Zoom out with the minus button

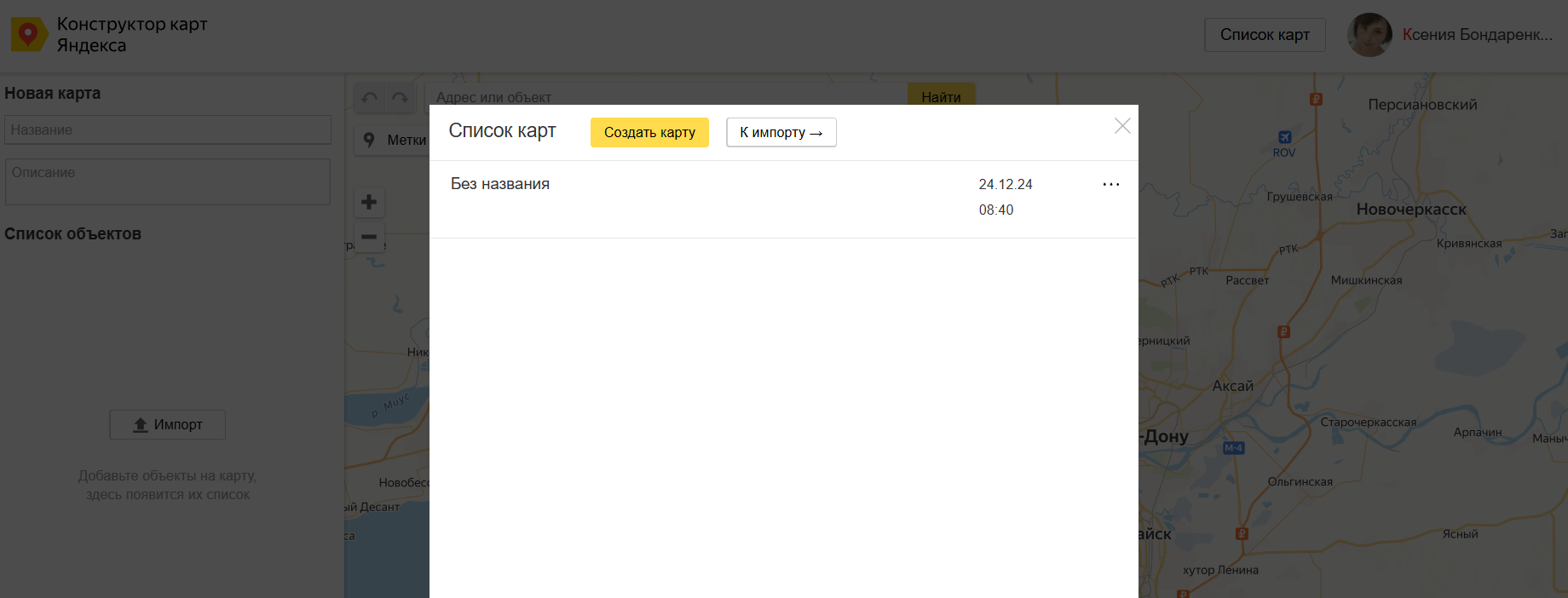coord(369,237)
